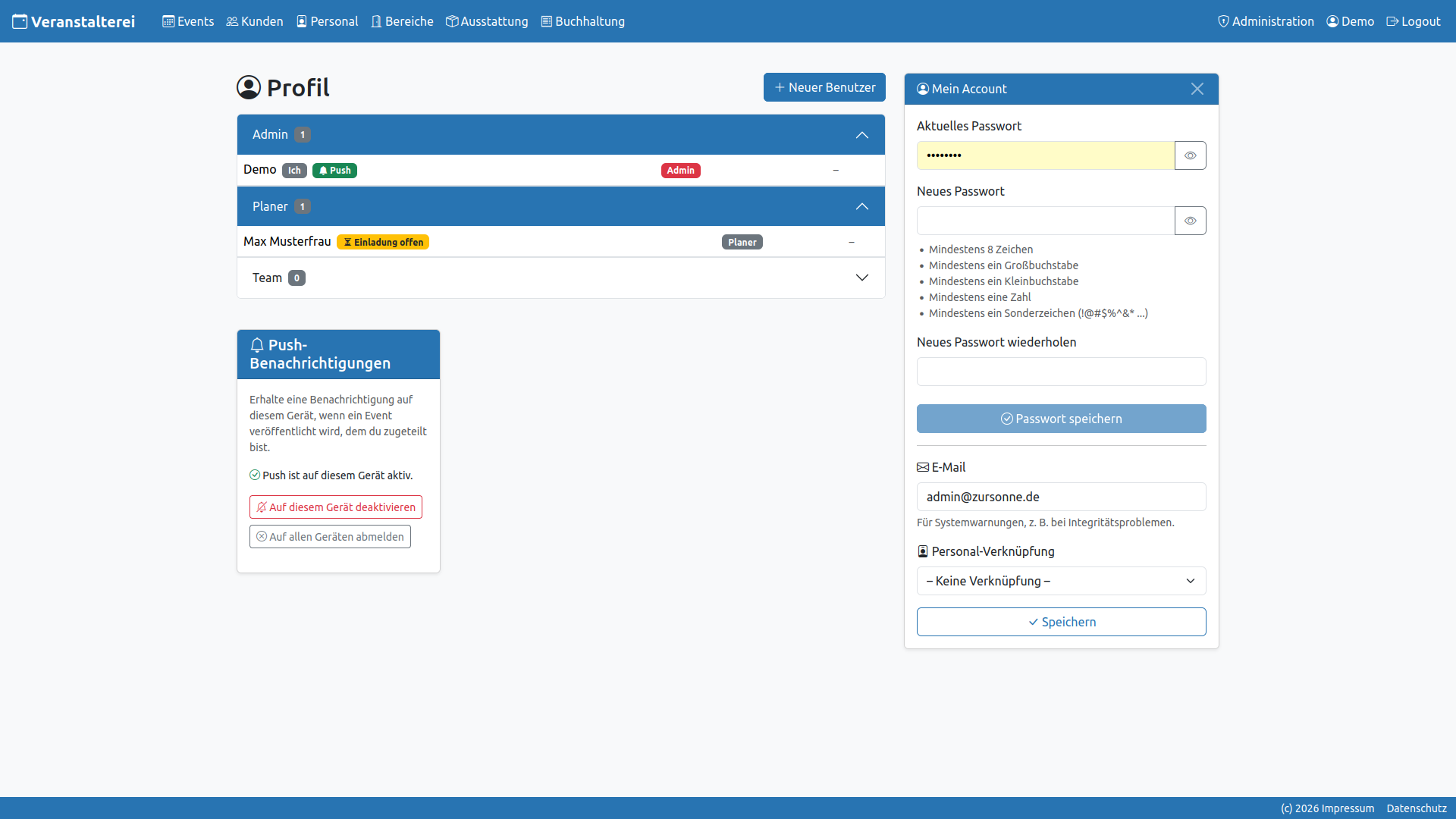Viewport: 1456px width, 819px height.
Task: Click the Neuer Benutzer button
Action: click(824, 87)
